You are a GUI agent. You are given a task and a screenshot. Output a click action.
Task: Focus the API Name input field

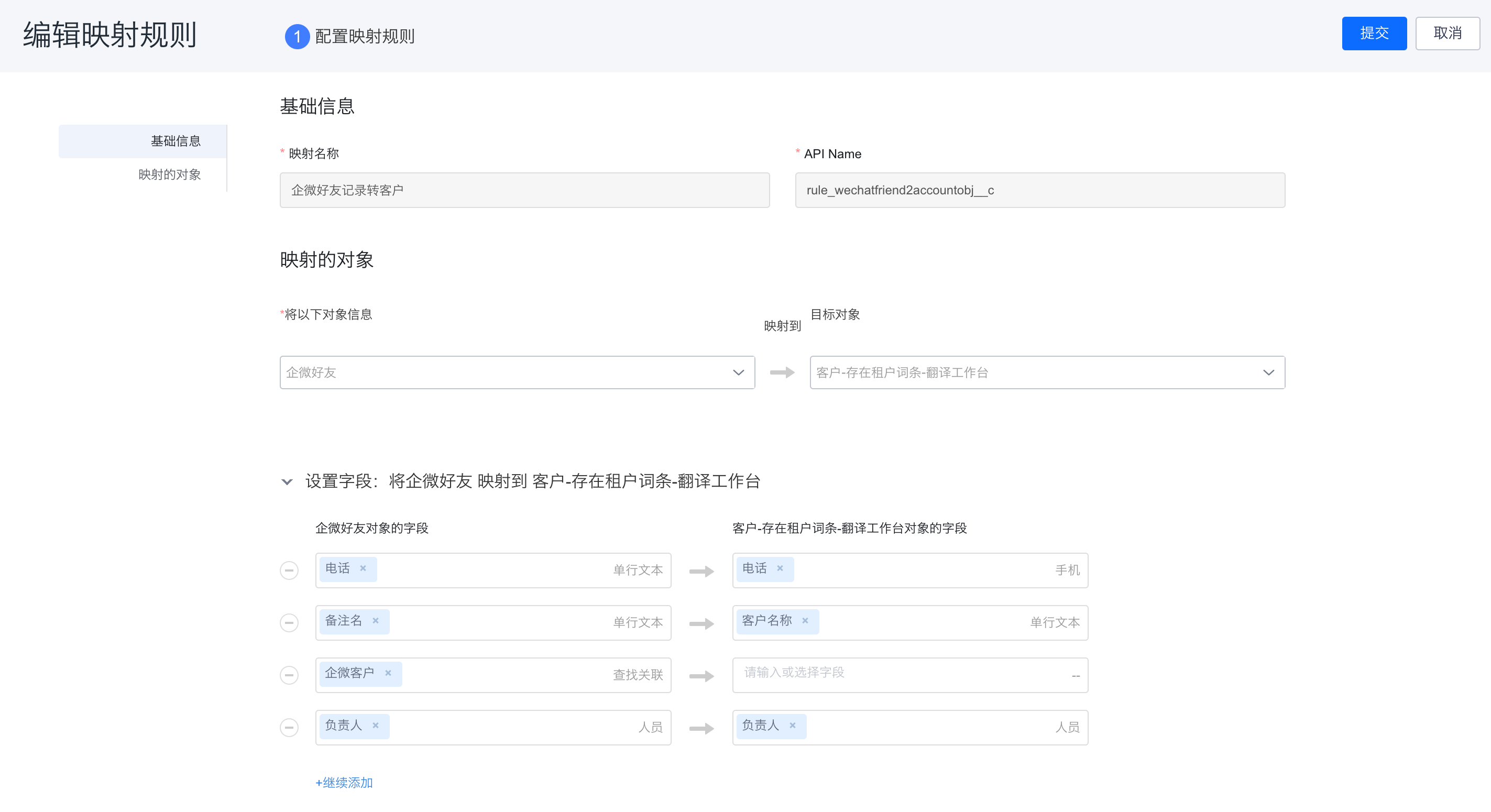1039,190
